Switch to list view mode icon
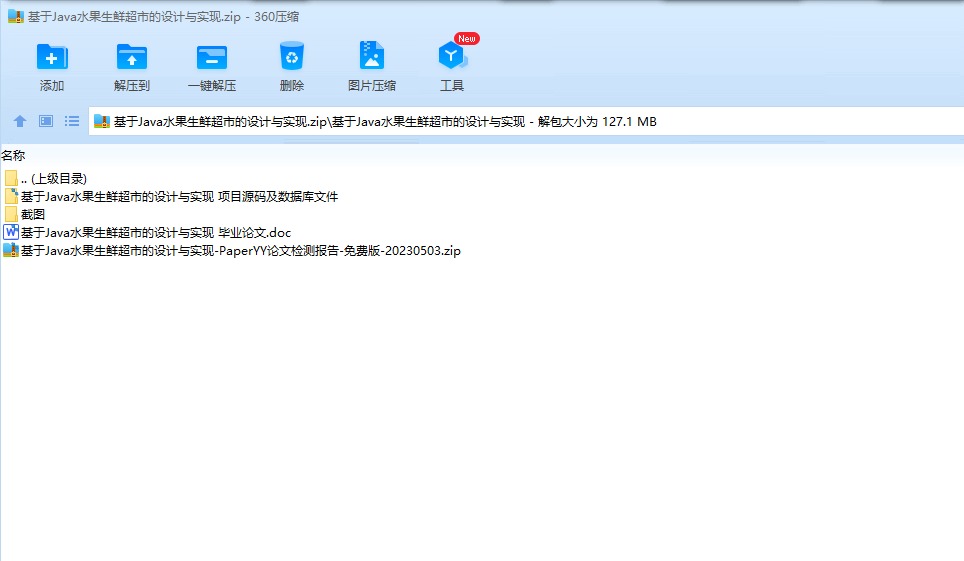 point(72,121)
